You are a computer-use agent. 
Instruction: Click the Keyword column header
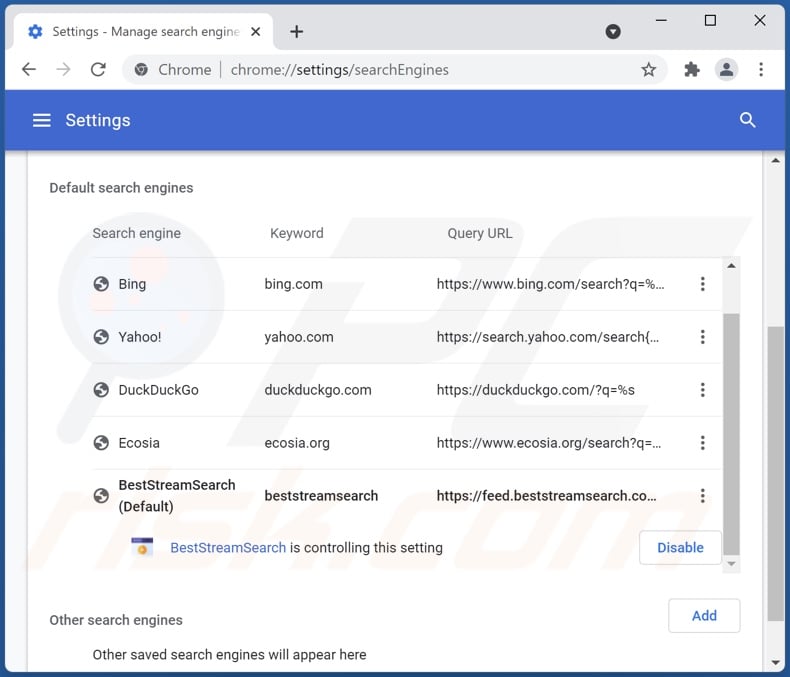(x=297, y=233)
